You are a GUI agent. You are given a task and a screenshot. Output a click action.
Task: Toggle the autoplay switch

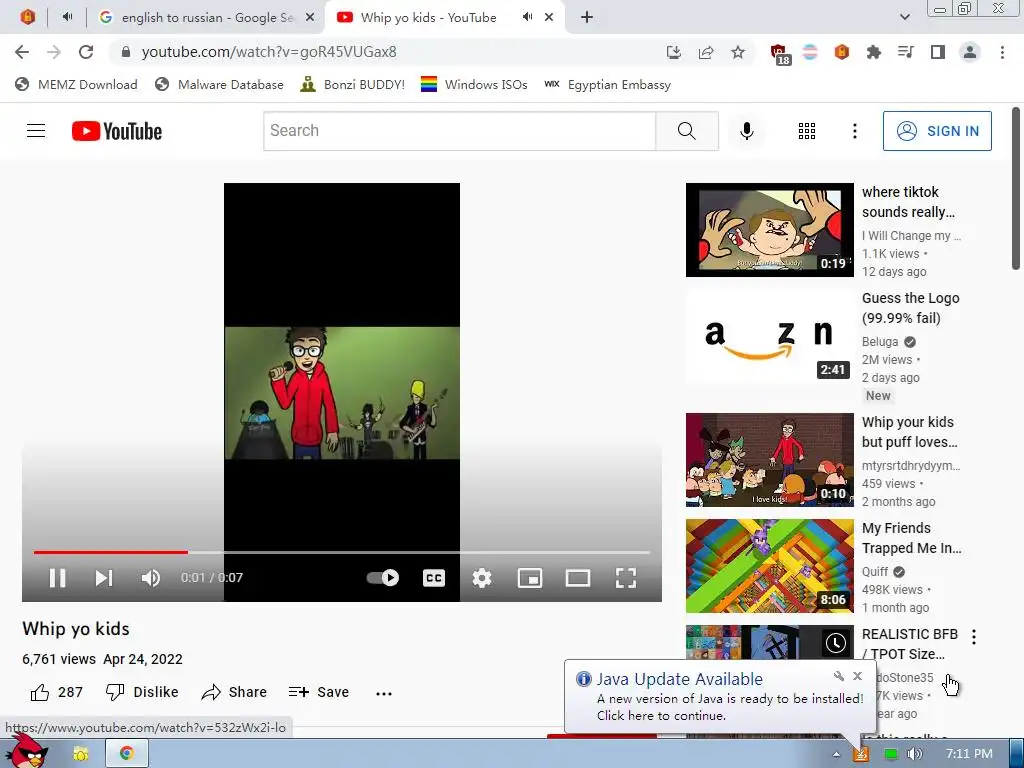point(383,577)
